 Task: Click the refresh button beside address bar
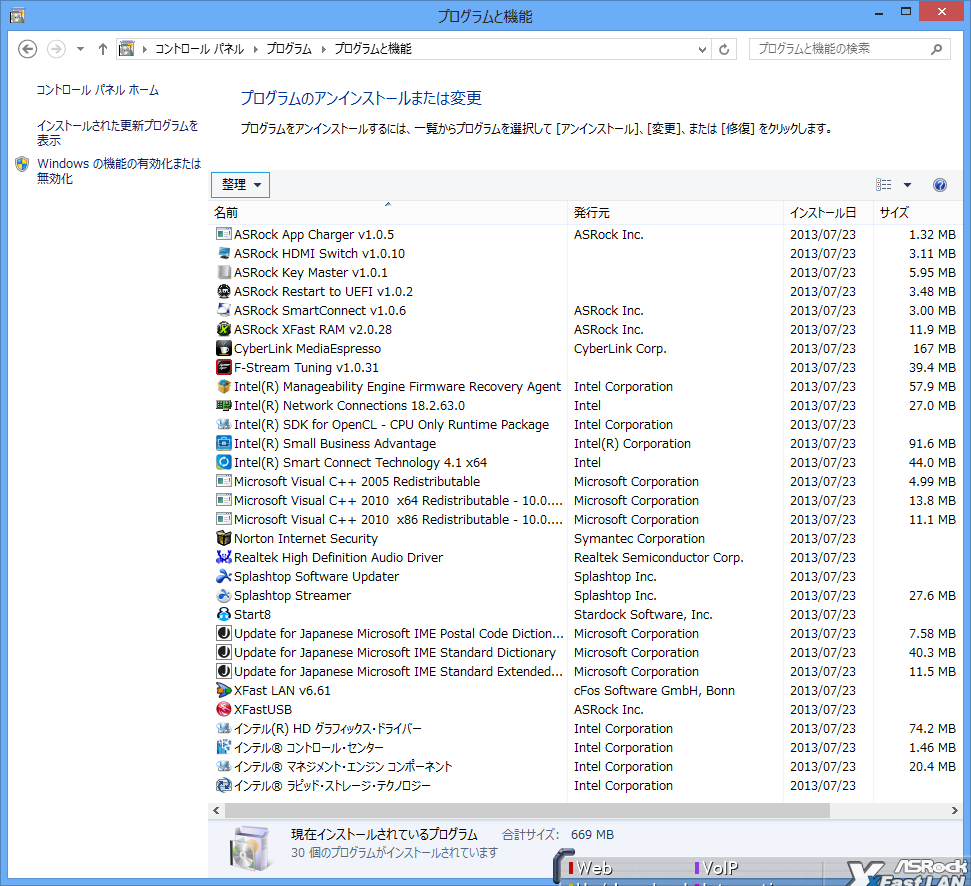[x=724, y=49]
